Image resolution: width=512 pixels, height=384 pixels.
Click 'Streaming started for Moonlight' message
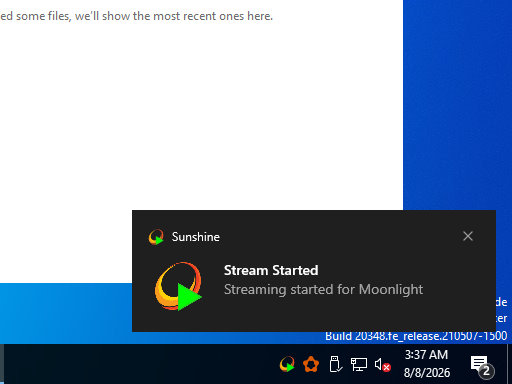(323, 290)
